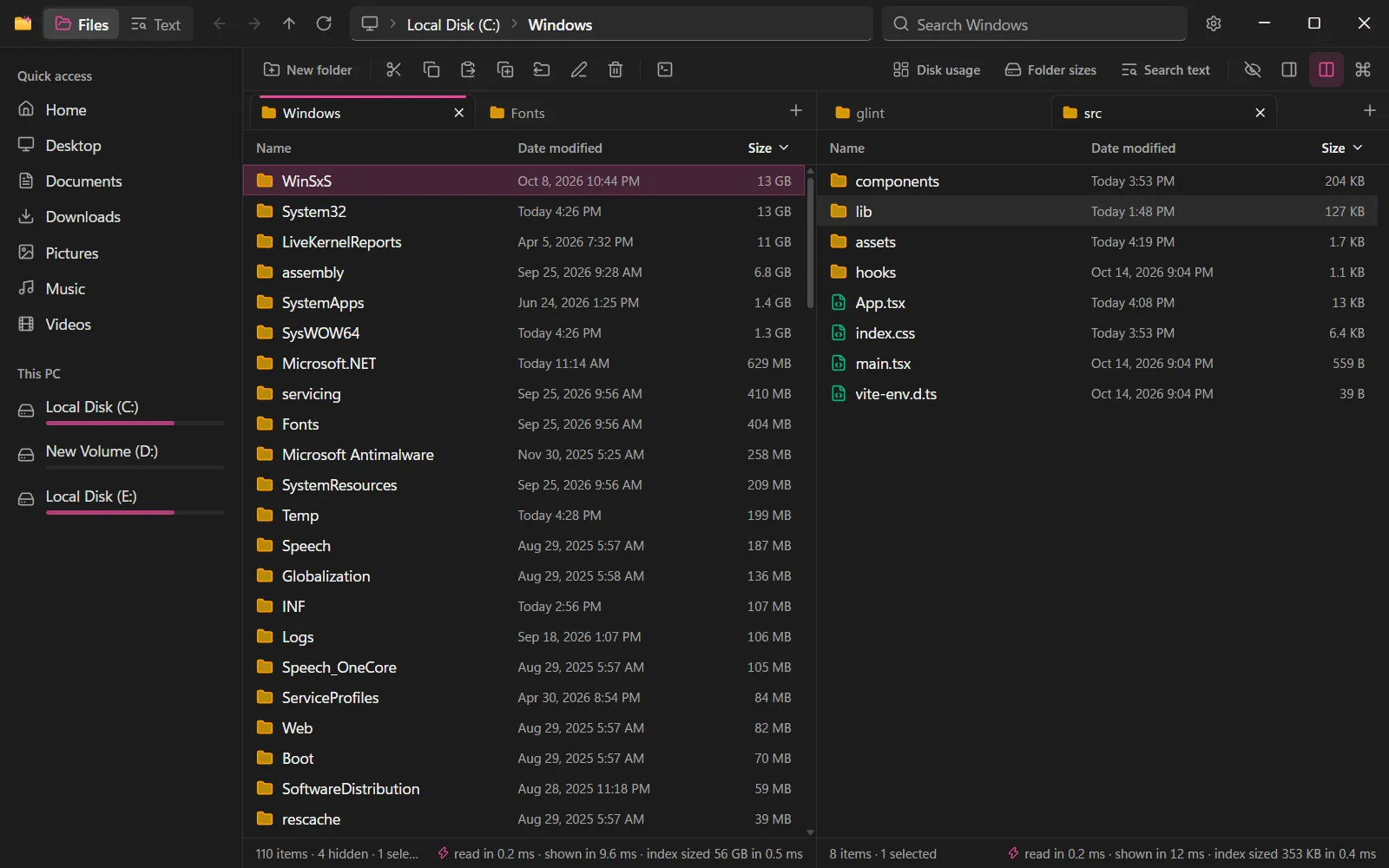1389x868 pixels.
Task: Switch to Files mode
Action: 82,24
